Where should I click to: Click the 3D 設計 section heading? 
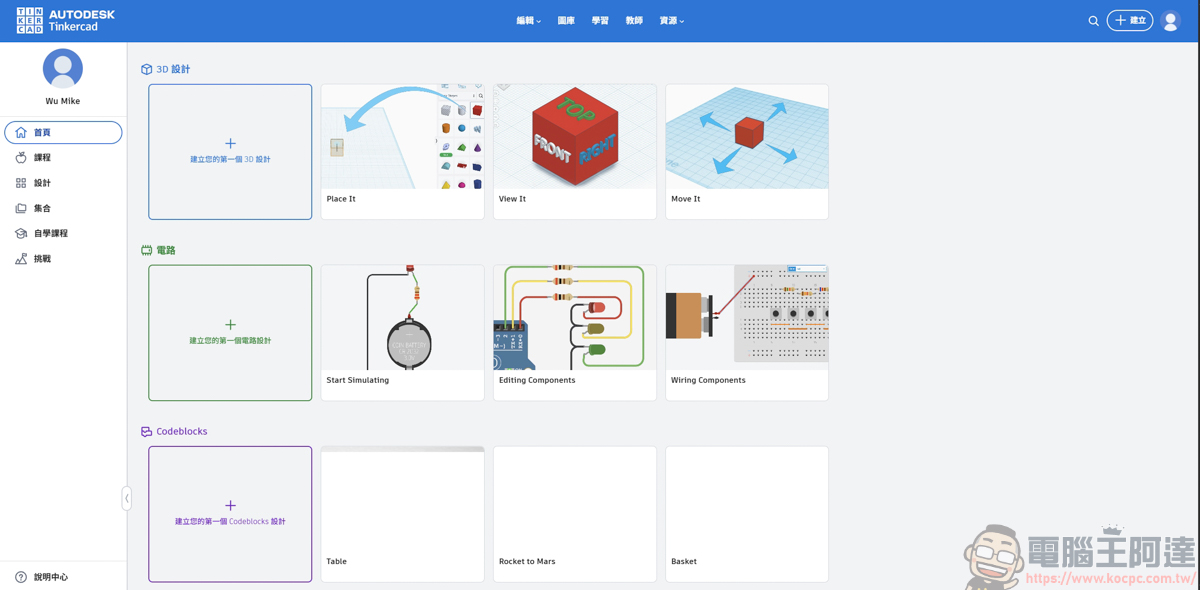tap(173, 69)
